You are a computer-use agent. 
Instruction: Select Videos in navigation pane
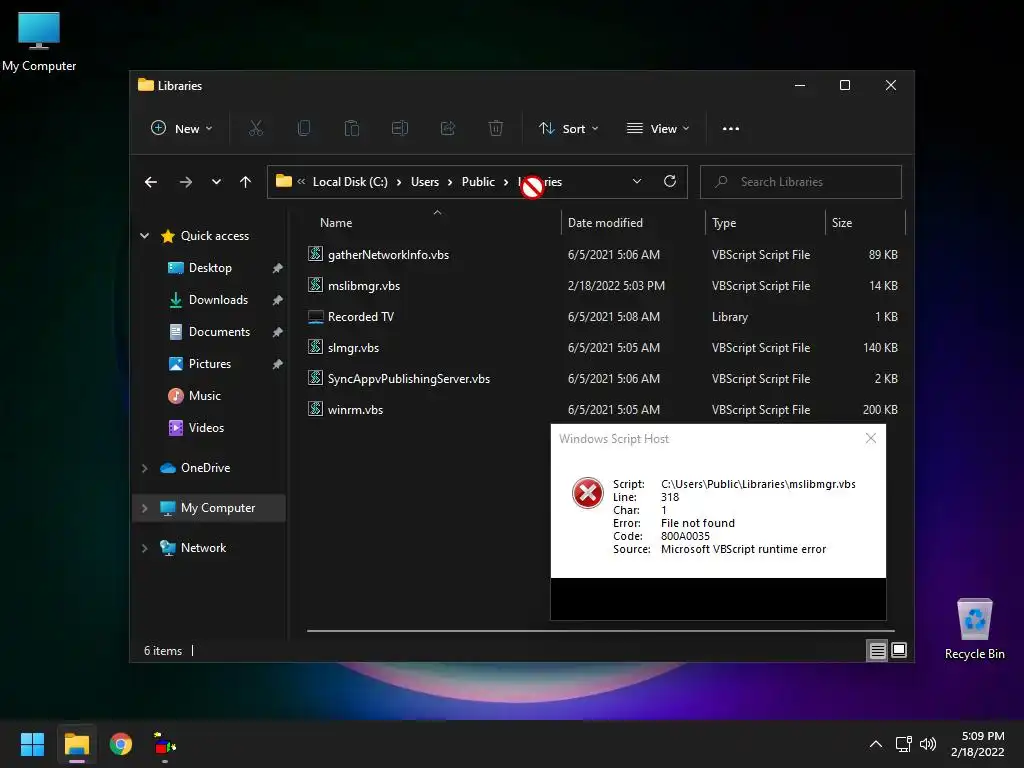pyautogui.click(x=206, y=428)
